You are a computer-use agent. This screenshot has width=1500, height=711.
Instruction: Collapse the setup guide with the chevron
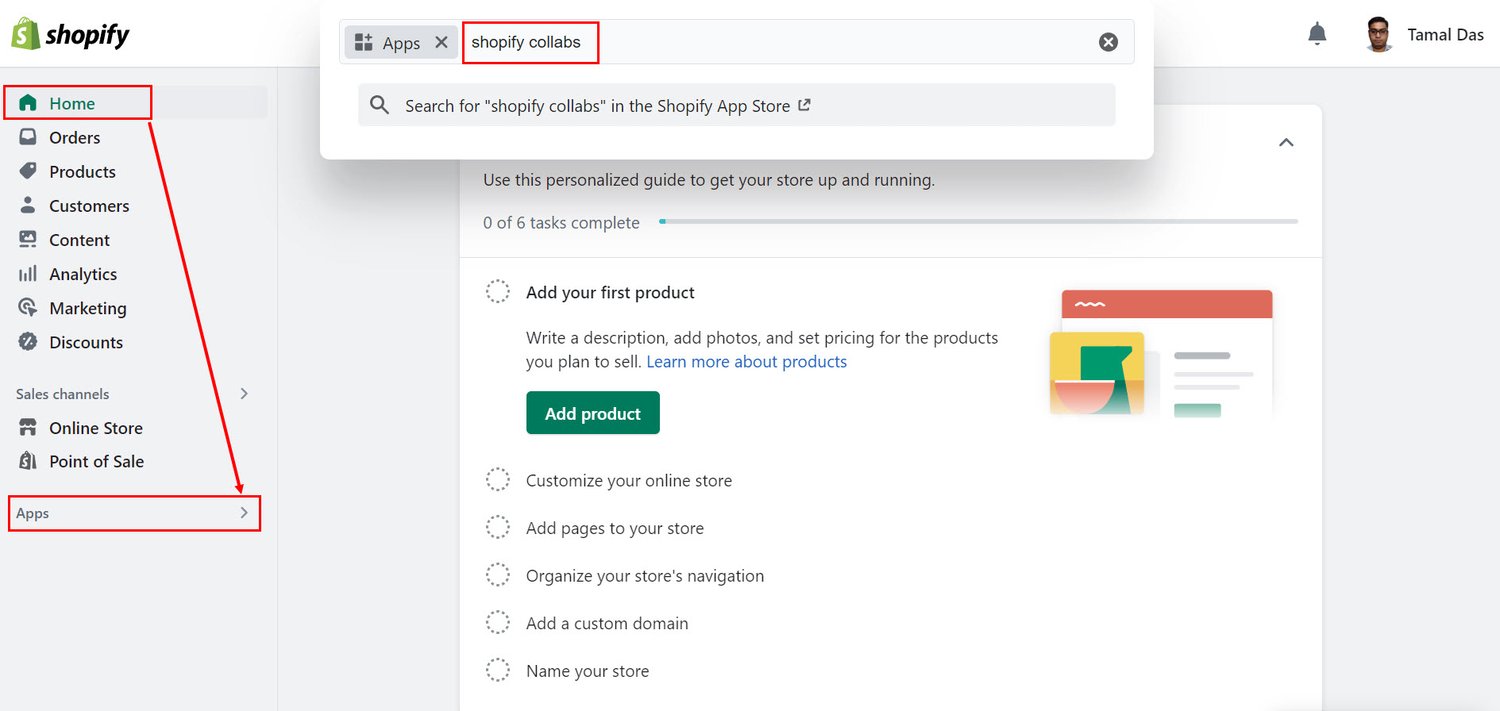point(1286,142)
